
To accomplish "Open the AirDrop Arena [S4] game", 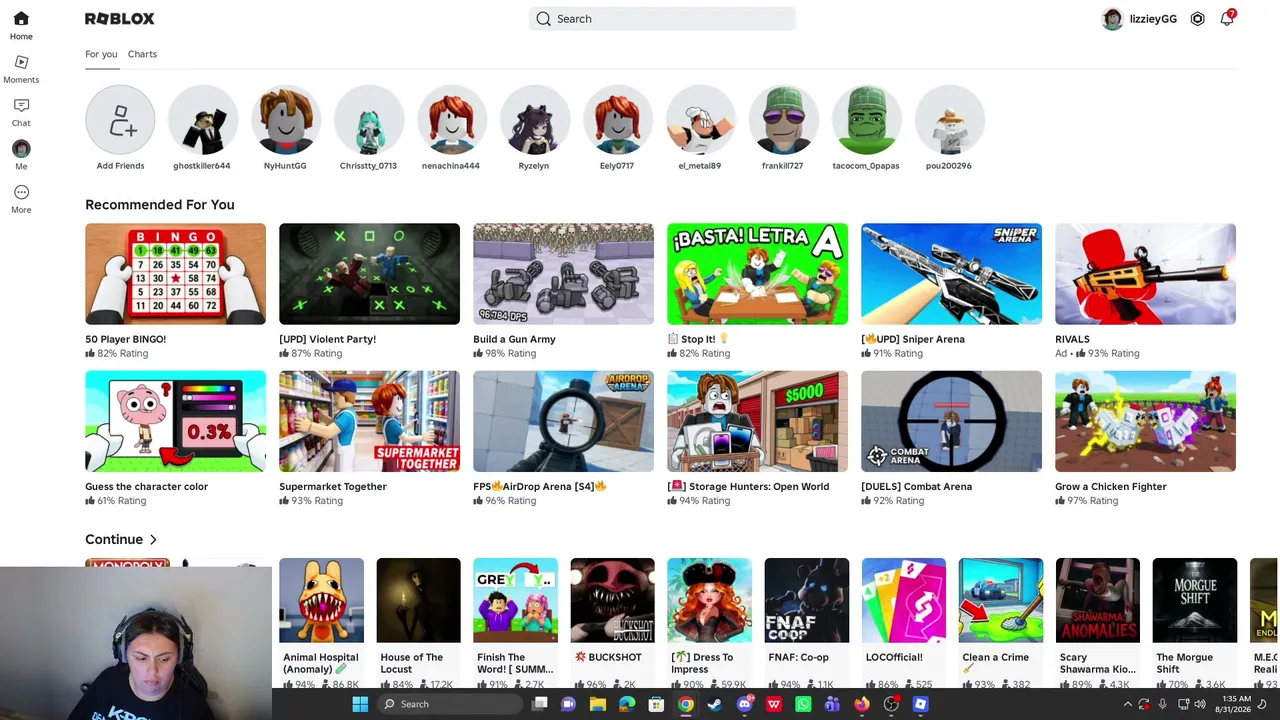I will point(563,421).
